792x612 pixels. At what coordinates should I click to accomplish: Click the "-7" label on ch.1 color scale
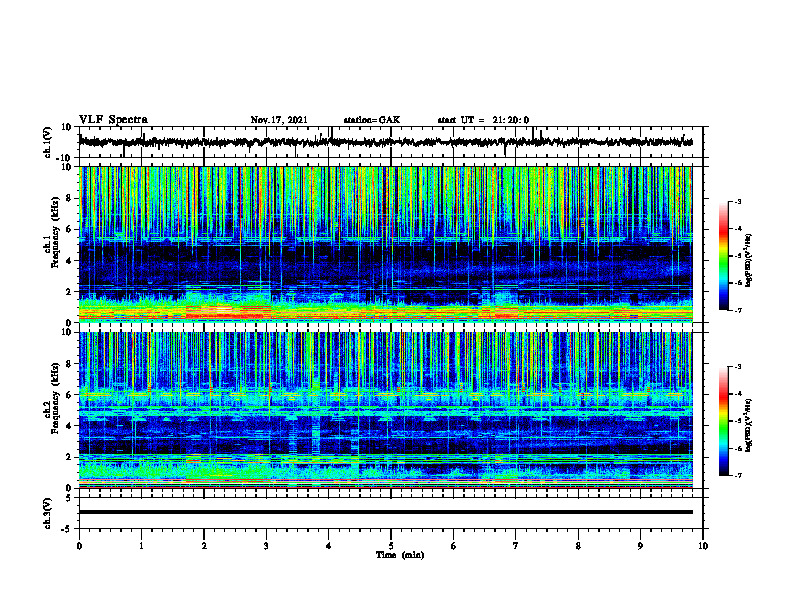pyautogui.click(x=737, y=310)
